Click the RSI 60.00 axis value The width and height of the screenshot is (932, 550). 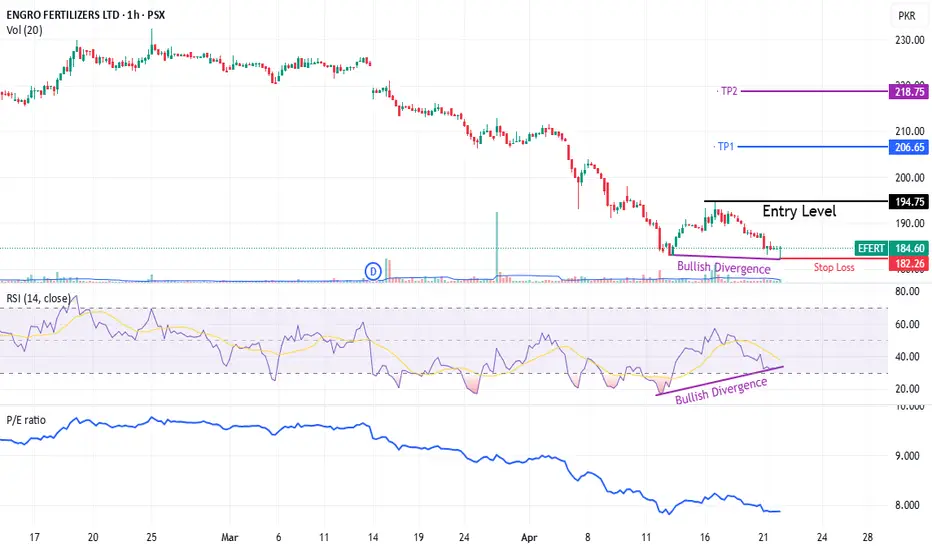pos(908,324)
